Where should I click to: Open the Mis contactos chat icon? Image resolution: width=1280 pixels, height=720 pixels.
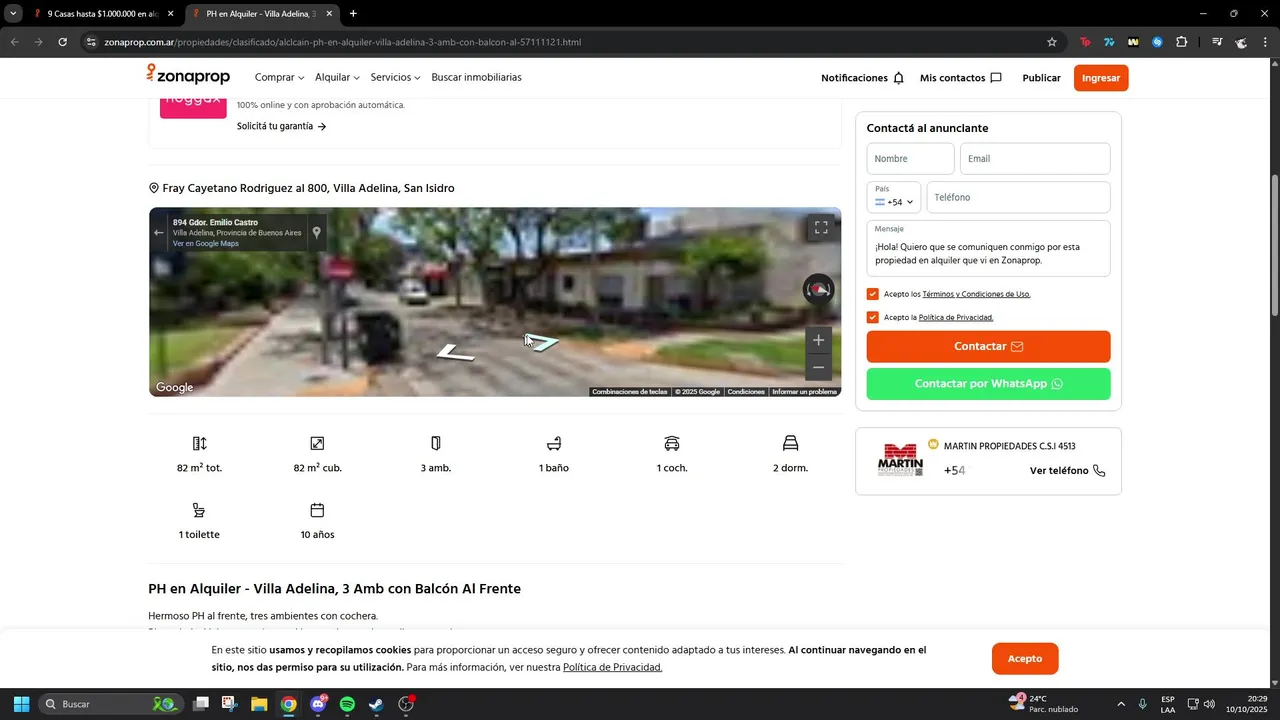pyautogui.click(x=995, y=78)
